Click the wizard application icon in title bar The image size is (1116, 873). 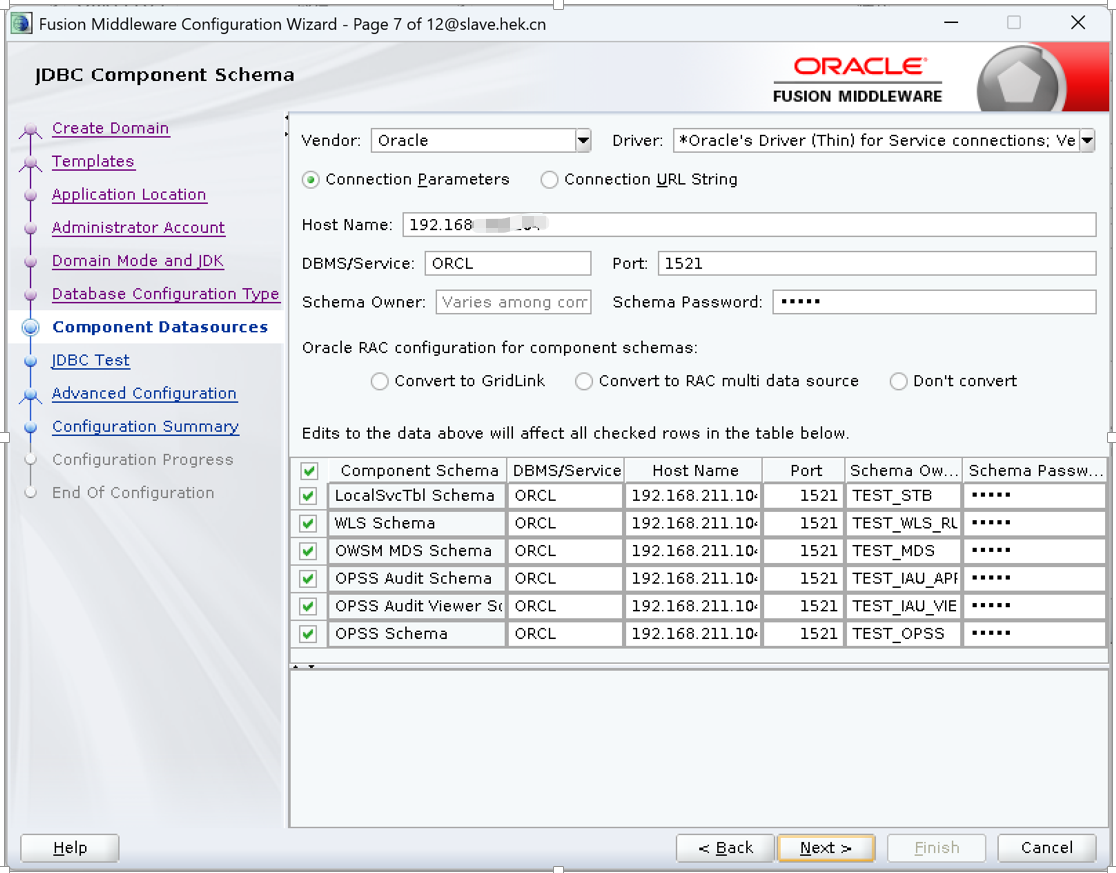coord(21,23)
